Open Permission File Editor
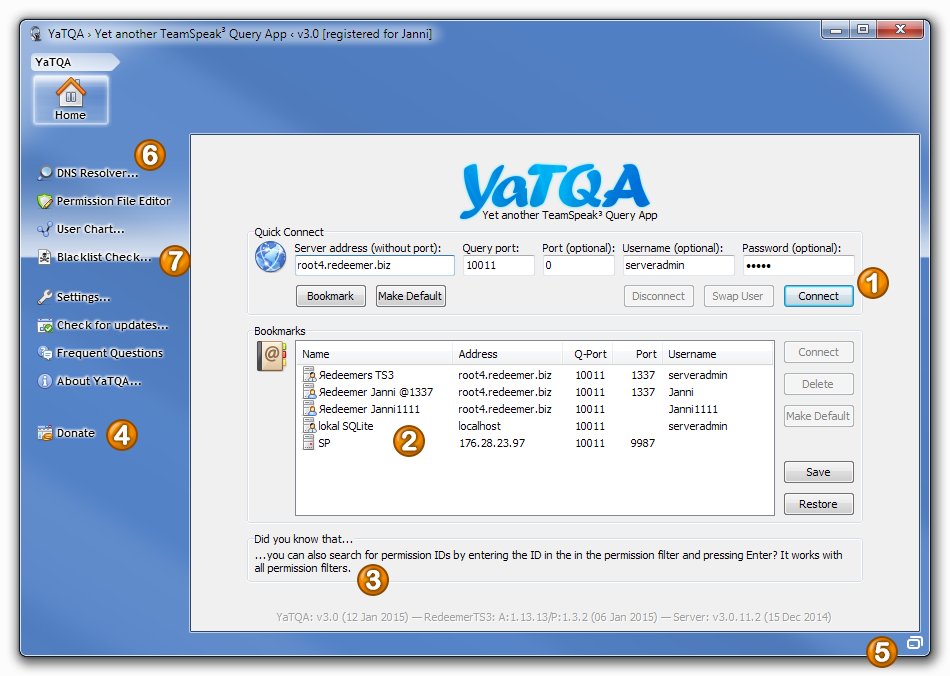Viewport: 950px width, 676px height. click(x=113, y=201)
